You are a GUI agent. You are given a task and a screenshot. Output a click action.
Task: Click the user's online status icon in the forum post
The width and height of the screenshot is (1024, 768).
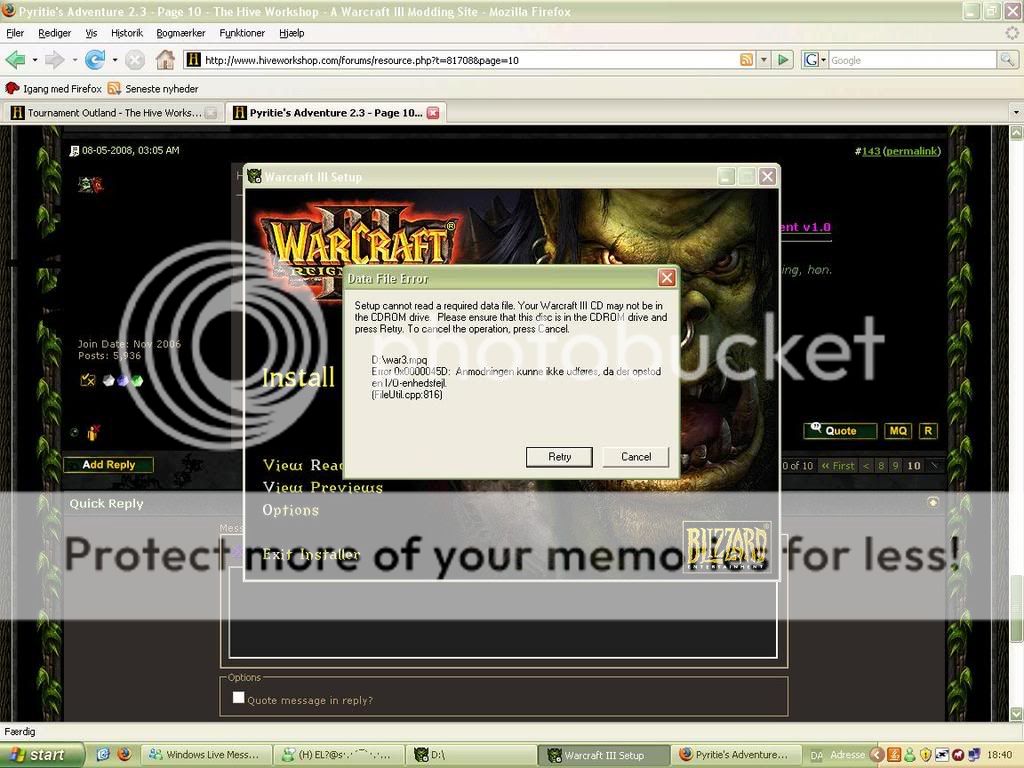[74, 432]
